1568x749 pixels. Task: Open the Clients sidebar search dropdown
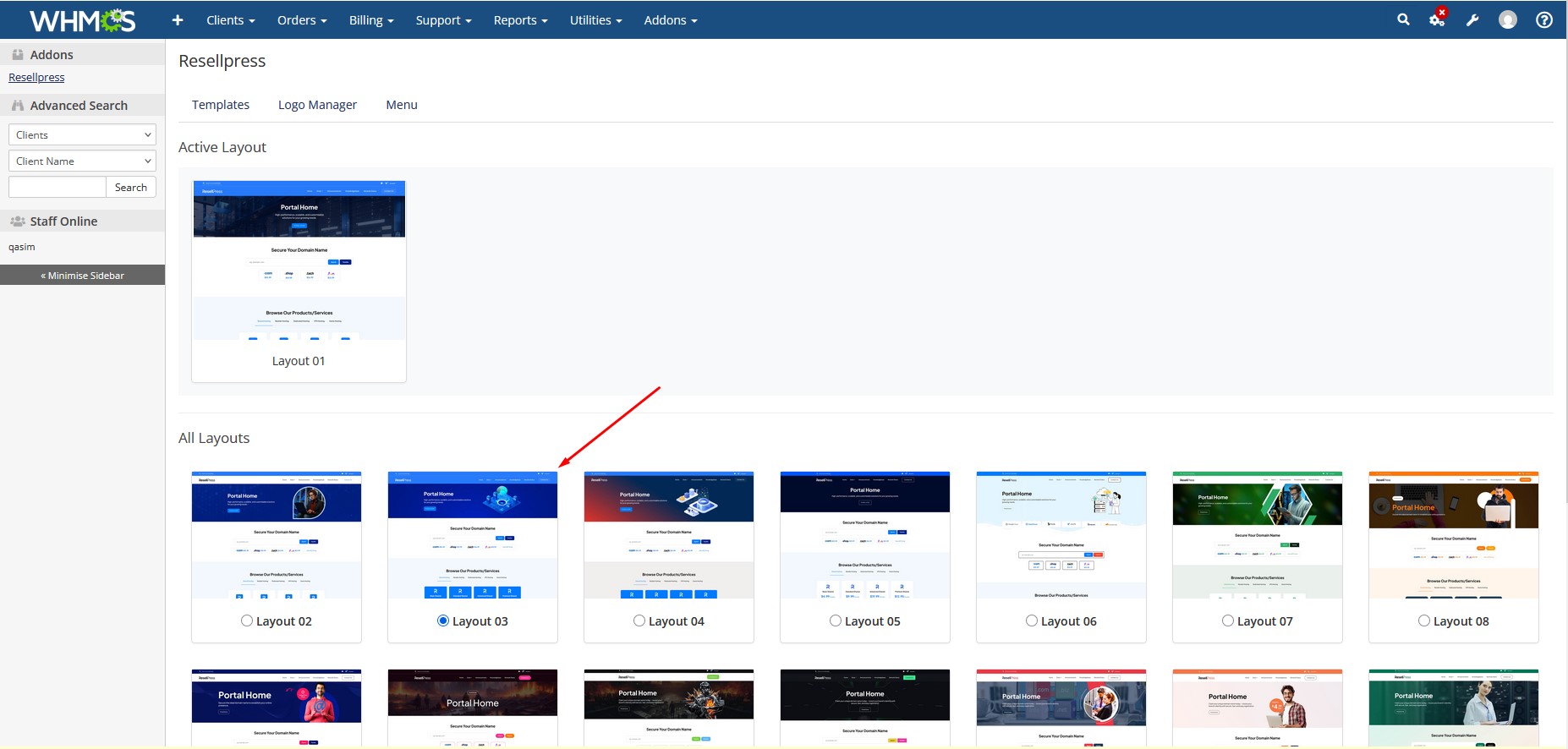tap(82, 134)
